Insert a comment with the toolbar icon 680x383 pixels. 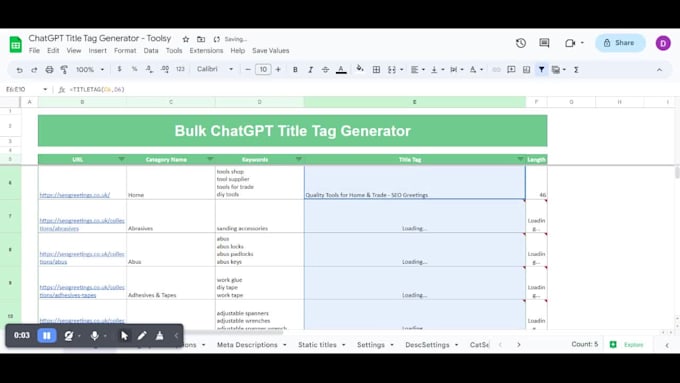click(x=511, y=69)
